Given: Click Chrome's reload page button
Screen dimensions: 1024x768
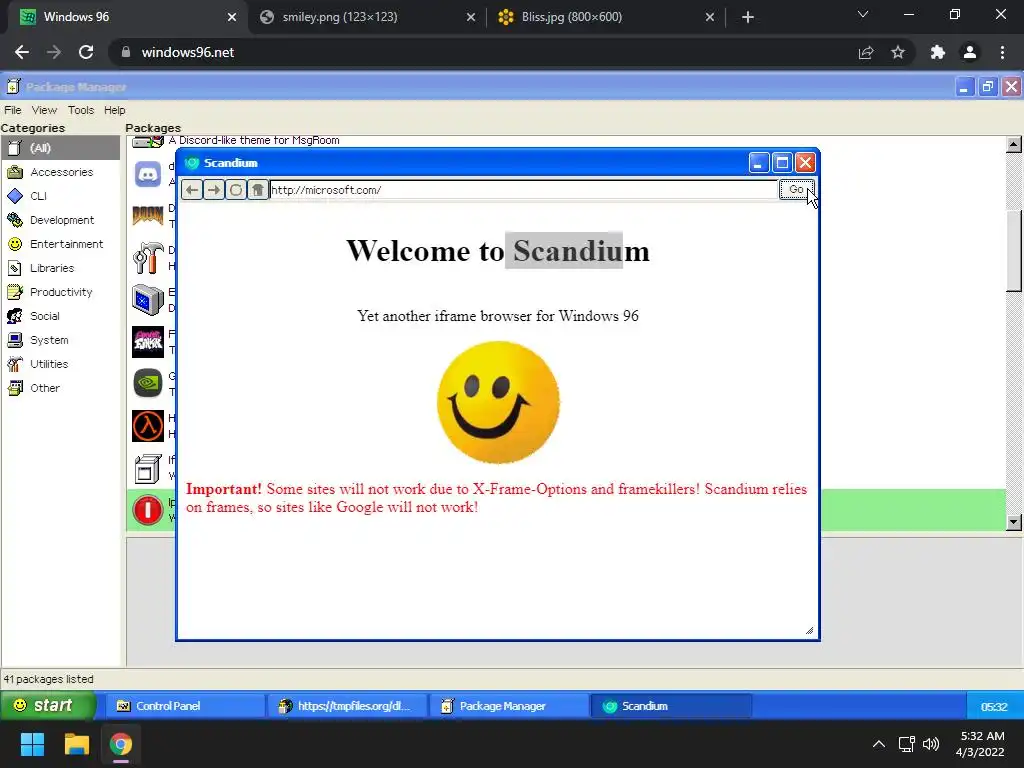Looking at the screenshot, I should (x=86, y=52).
